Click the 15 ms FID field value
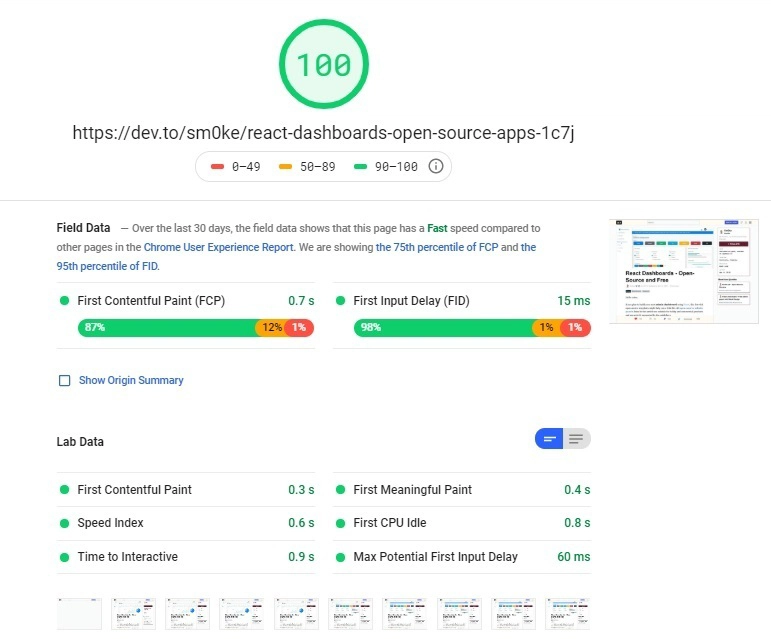Image resolution: width=771 pixels, height=639 pixels. tap(574, 301)
